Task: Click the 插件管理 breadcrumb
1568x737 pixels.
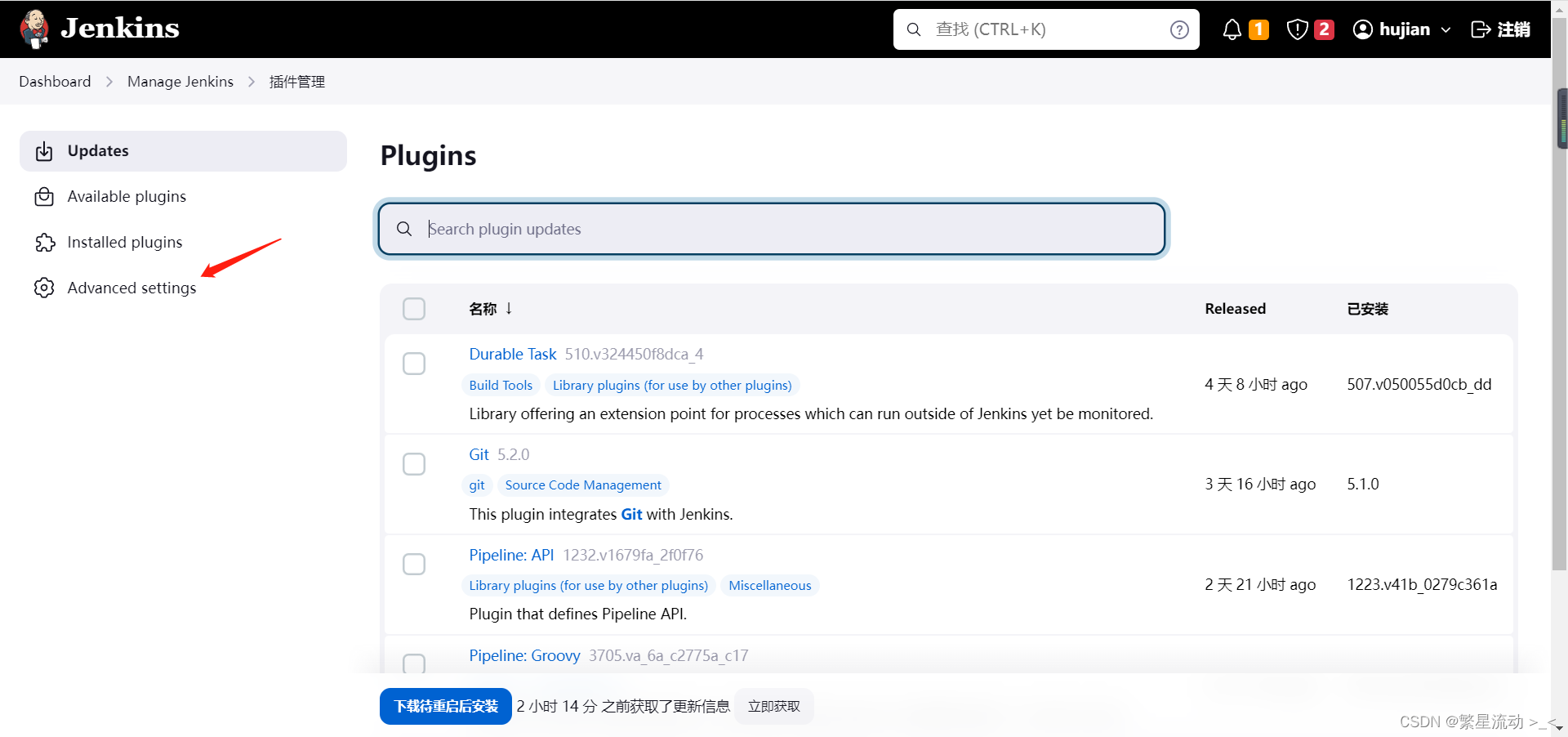Action: click(x=297, y=82)
